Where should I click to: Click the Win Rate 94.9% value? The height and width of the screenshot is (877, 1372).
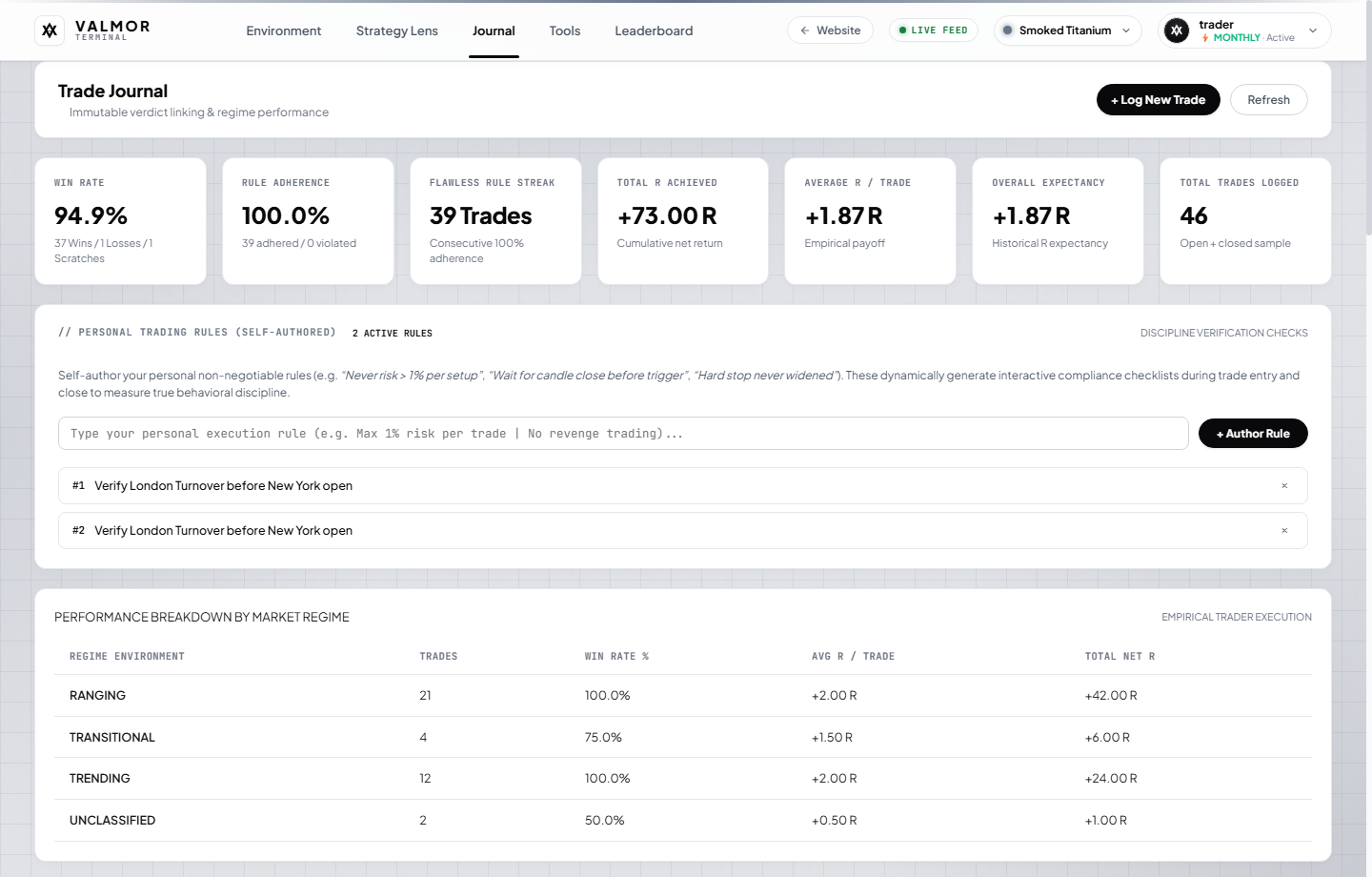click(91, 216)
